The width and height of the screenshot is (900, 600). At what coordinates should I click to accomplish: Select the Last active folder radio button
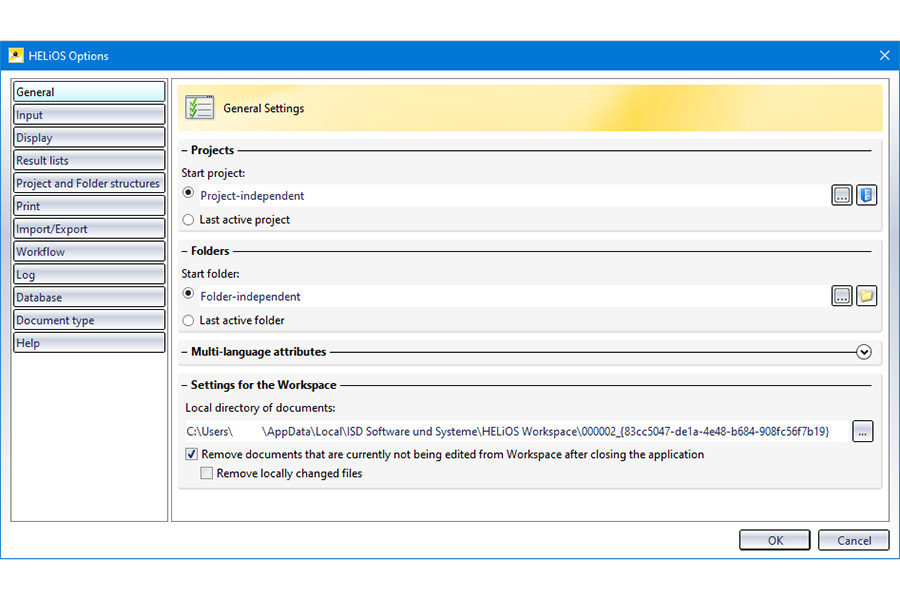[188, 320]
